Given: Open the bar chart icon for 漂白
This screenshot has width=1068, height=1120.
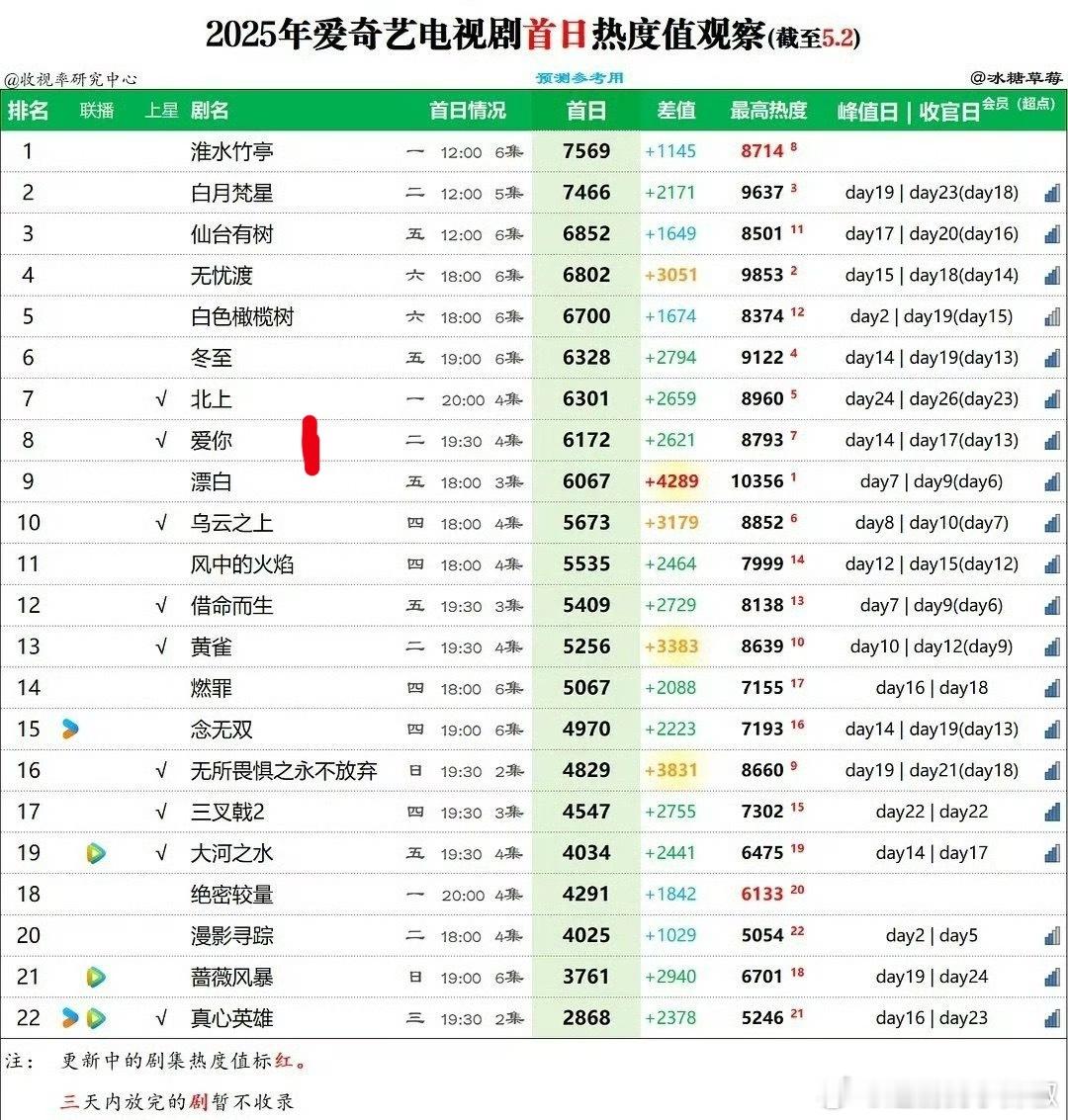Looking at the screenshot, I should coord(1051,482).
